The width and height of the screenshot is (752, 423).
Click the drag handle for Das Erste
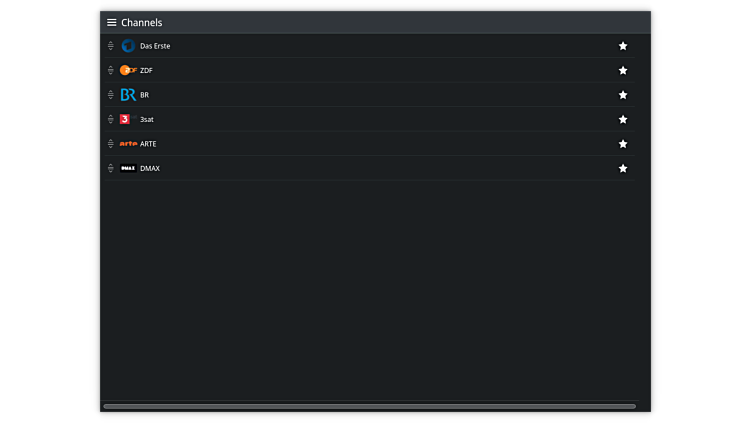pyautogui.click(x=111, y=46)
